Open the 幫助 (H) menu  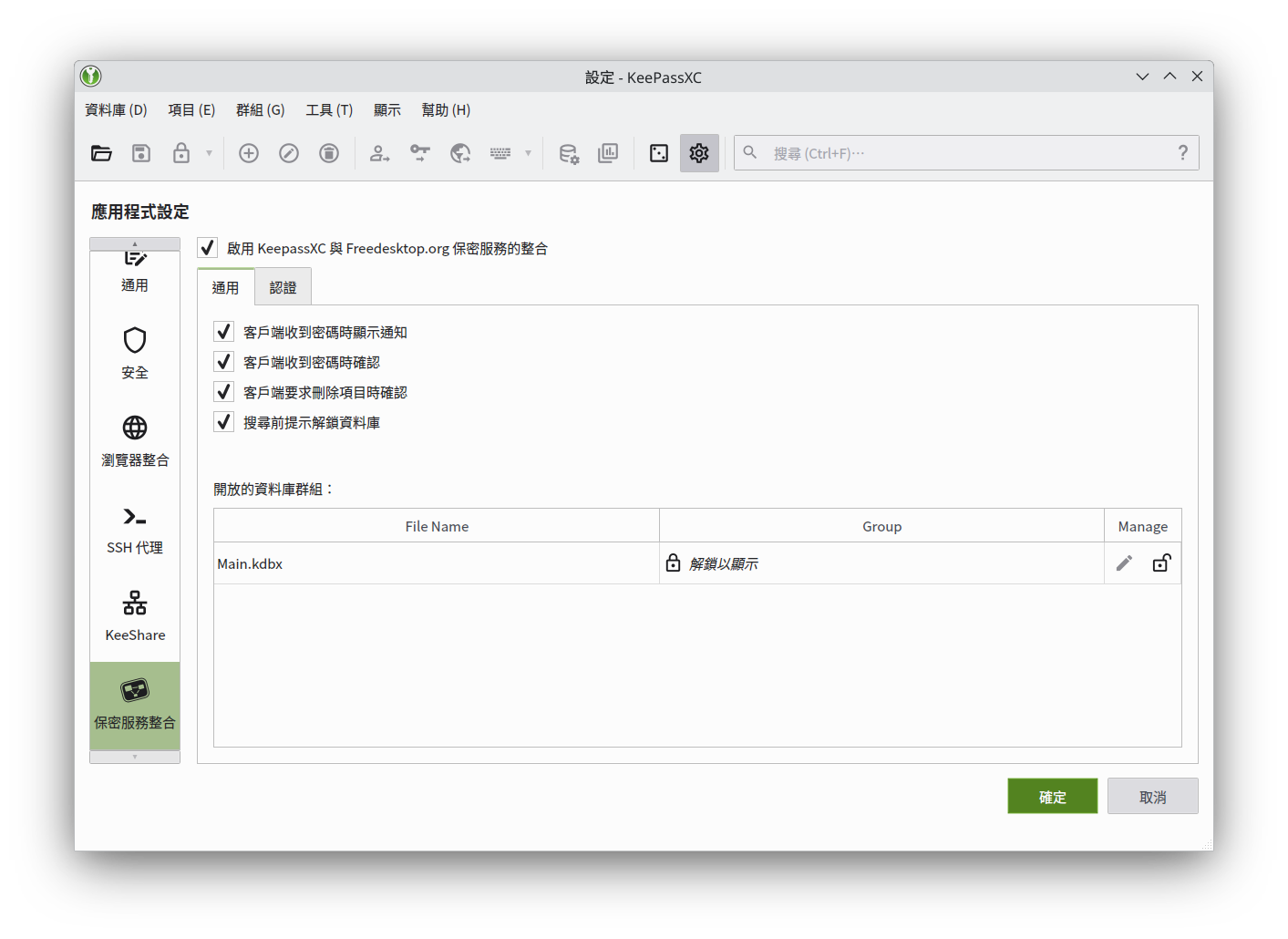point(446,109)
